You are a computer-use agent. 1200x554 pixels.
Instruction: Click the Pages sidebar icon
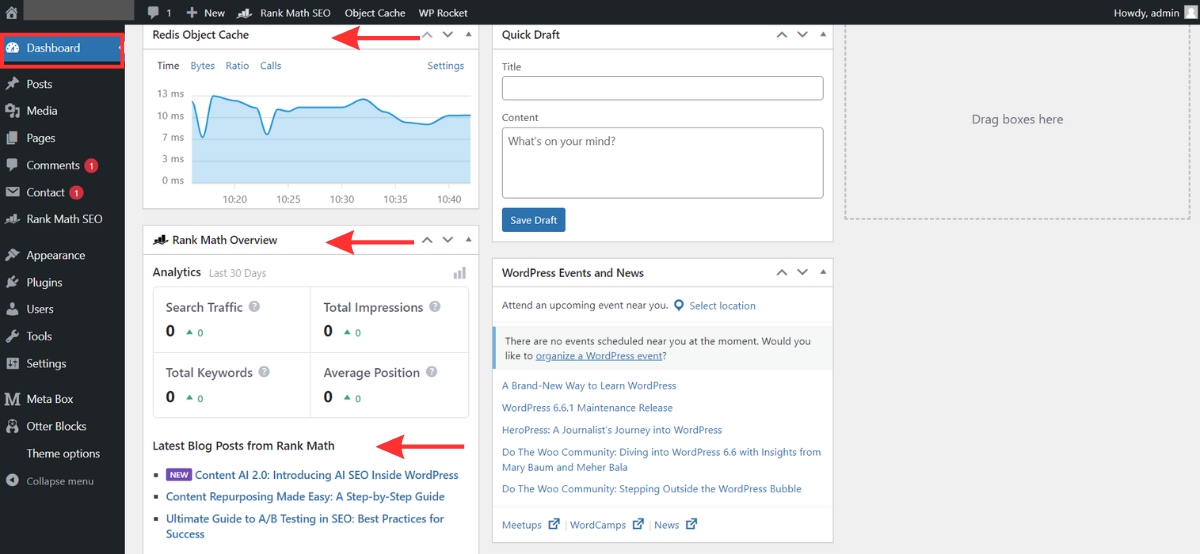click(x=12, y=138)
